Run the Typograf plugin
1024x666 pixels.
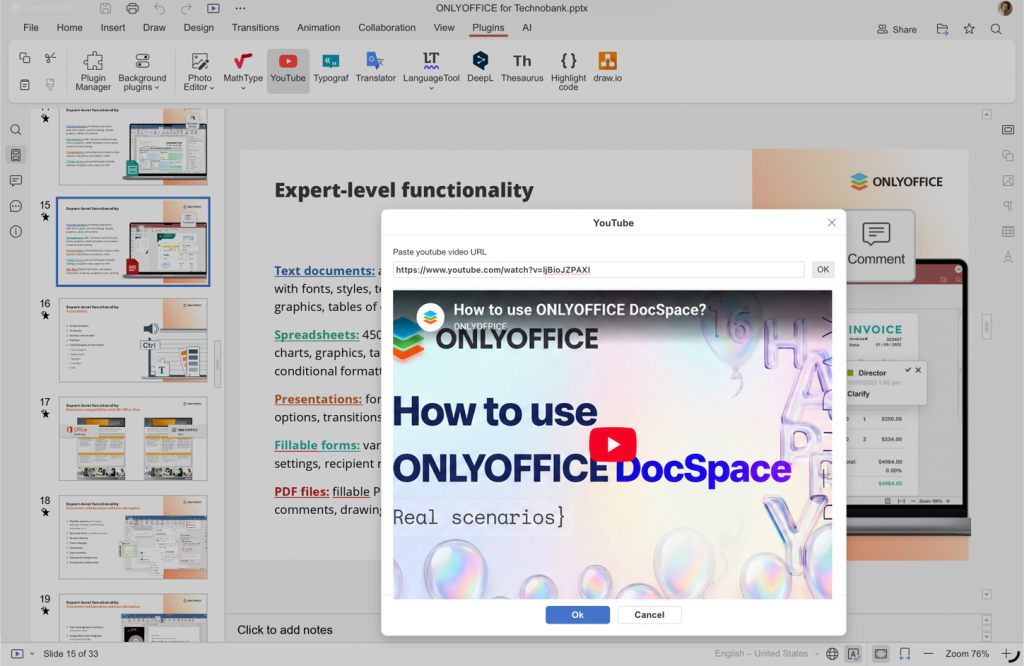click(x=330, y=67)
